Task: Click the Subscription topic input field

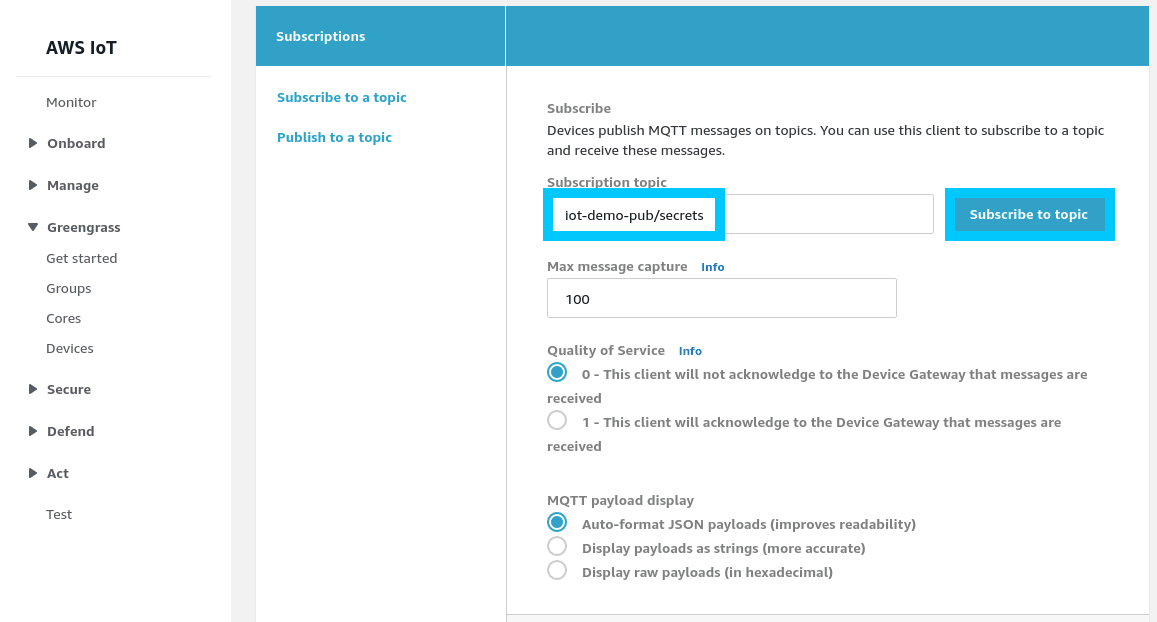Action: click(740, 215)
